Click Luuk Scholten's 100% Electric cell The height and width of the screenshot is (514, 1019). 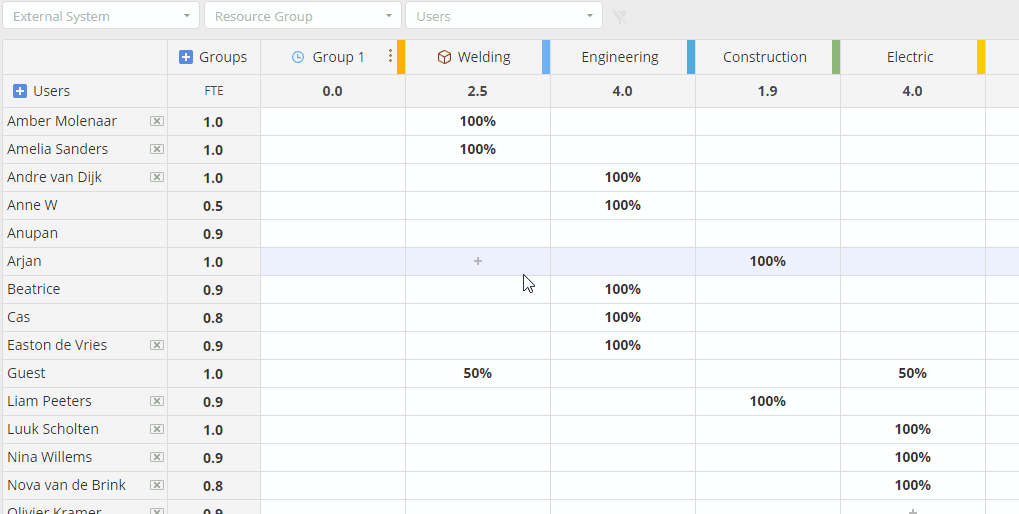tap(912, 429)
